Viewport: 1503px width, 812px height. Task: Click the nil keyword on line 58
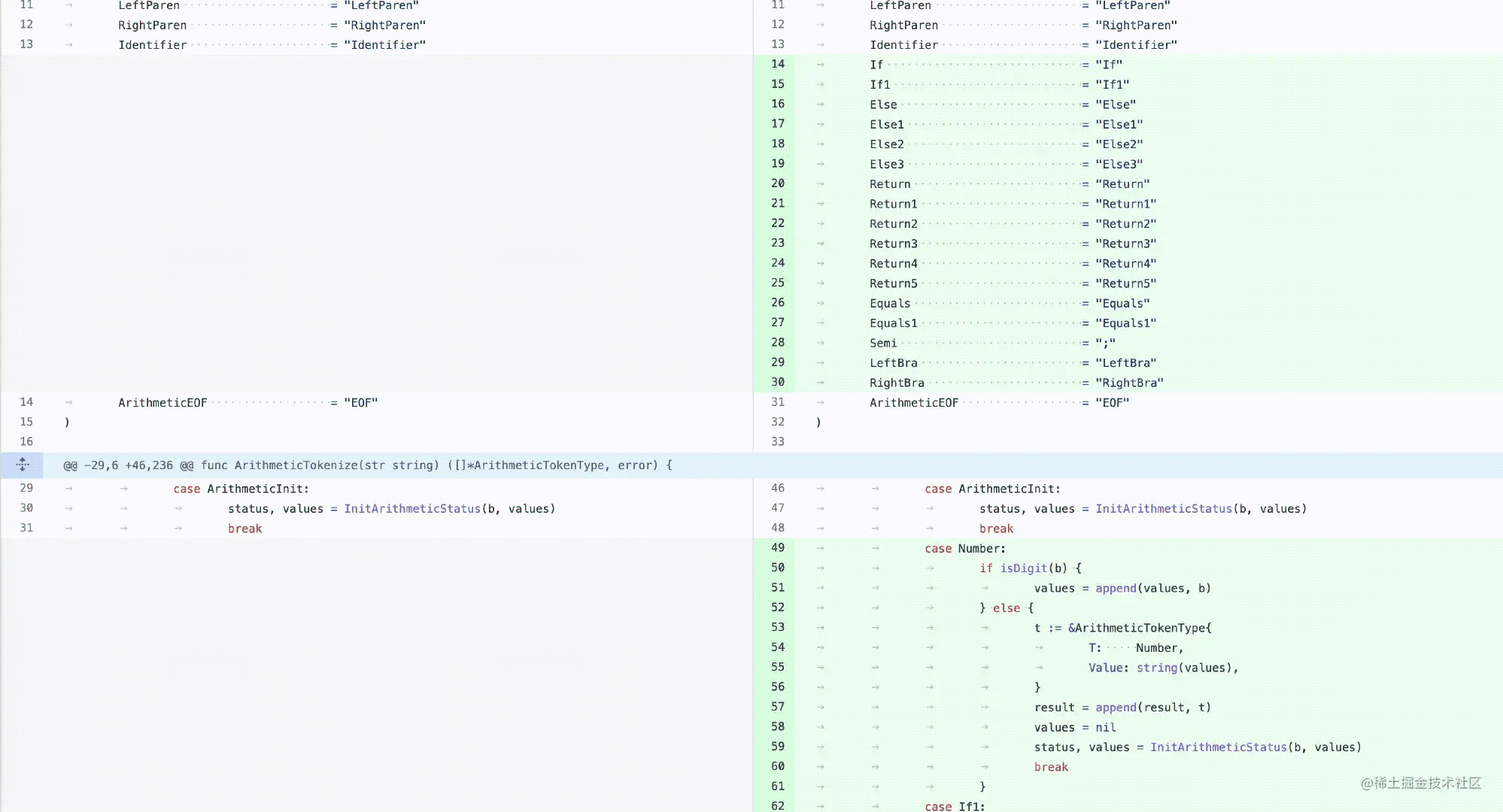click(1105, 727)
